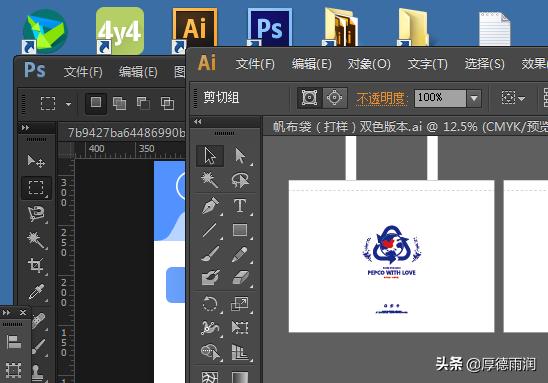Choose the Gradient tool in Illustrator
This screenshot has height=383, width=548.
click(x=240, y=377)
